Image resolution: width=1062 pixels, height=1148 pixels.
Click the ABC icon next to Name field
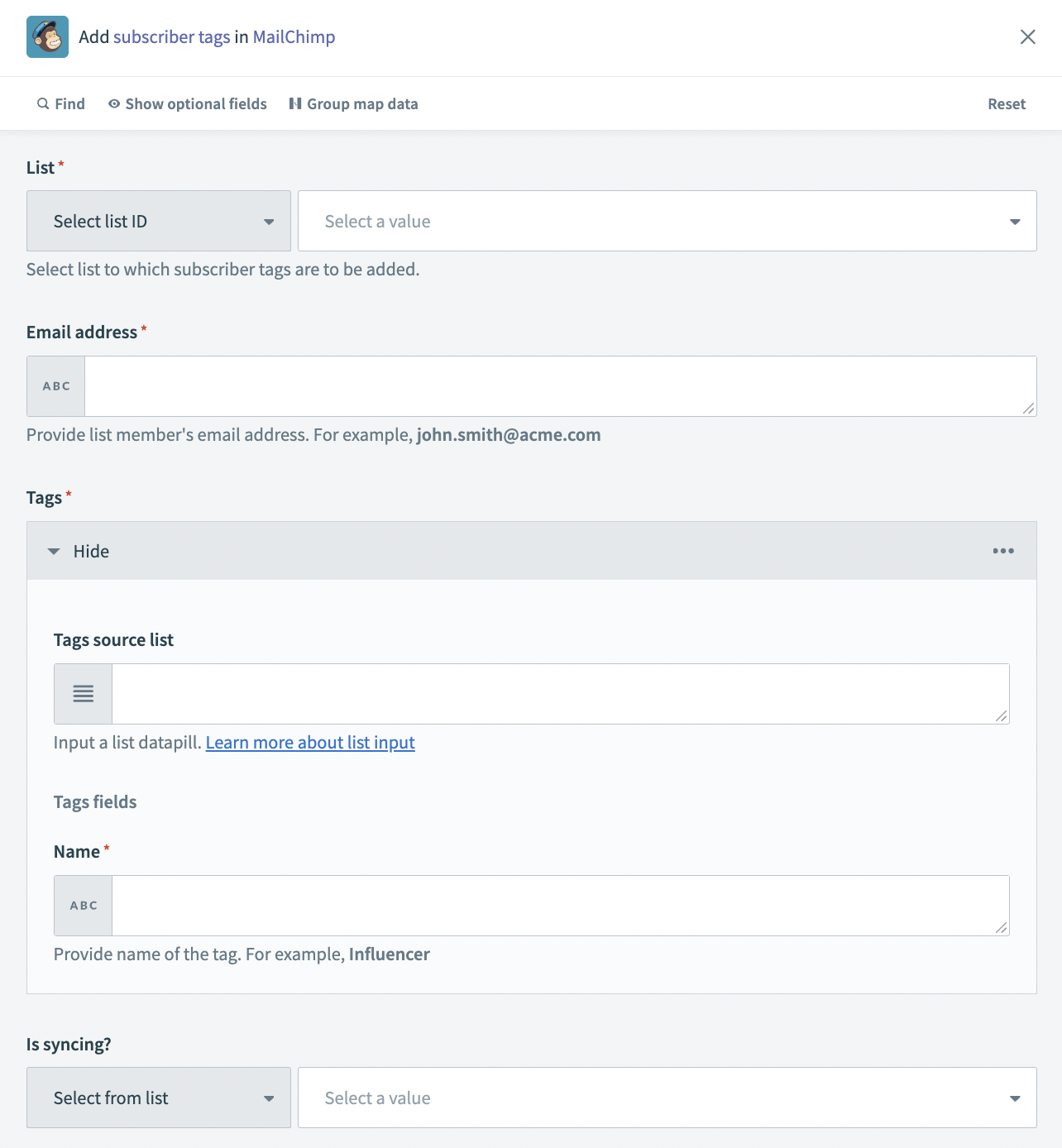point(83,905)
